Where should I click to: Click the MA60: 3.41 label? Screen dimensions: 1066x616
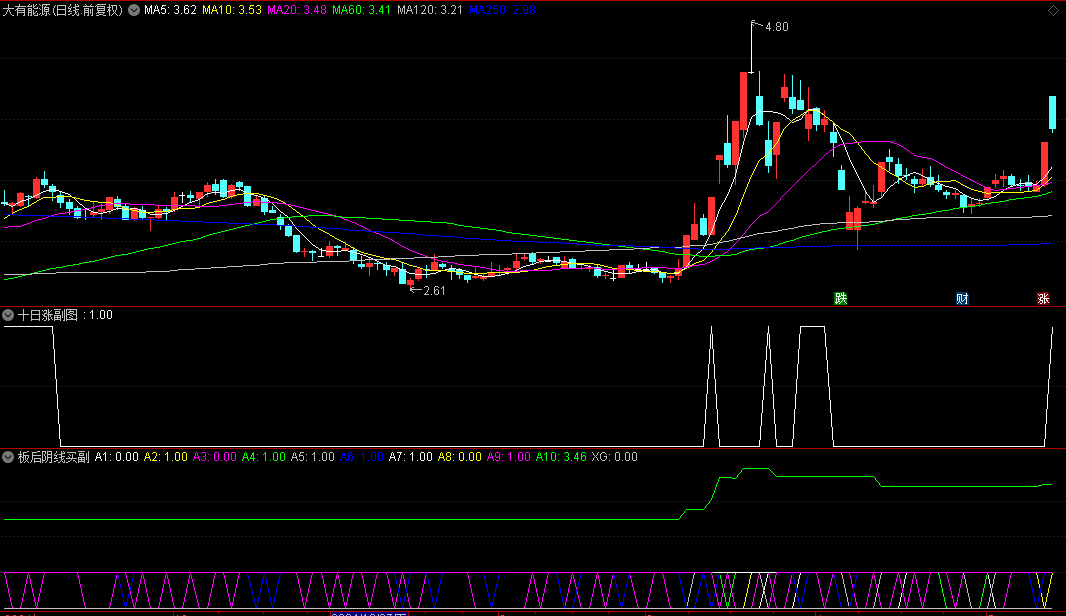click(362, 10)
